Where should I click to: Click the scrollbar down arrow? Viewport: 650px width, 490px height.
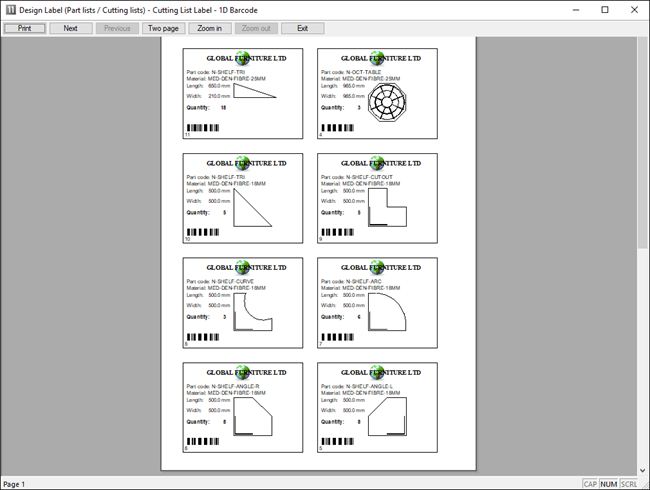(643, 470)
